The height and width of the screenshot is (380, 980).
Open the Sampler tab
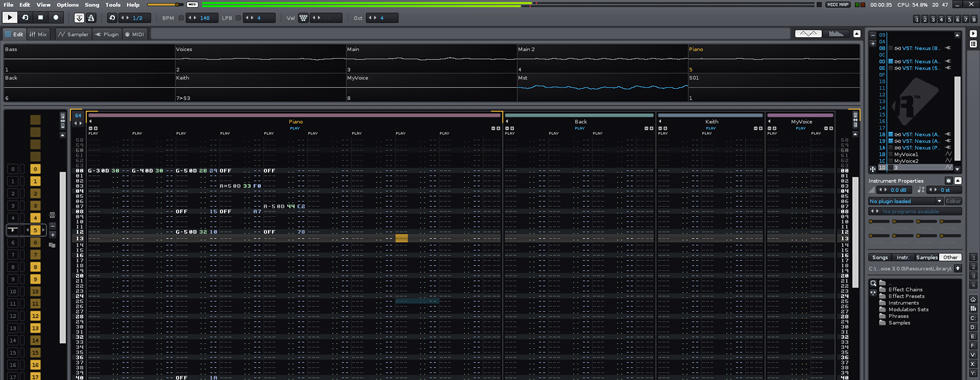point(73,34)
